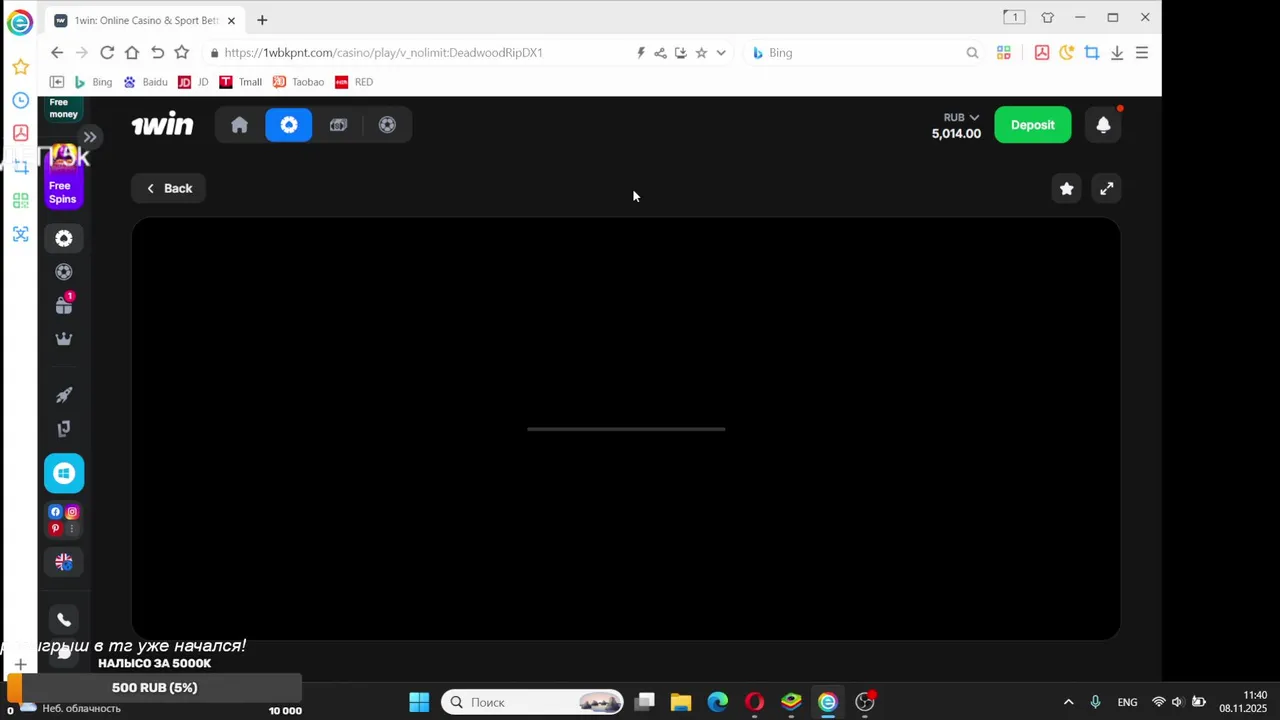The height and width of the screenshot is (720, 1280).
Task: Click the 1win logo
Action: click(x=162, y=124)
